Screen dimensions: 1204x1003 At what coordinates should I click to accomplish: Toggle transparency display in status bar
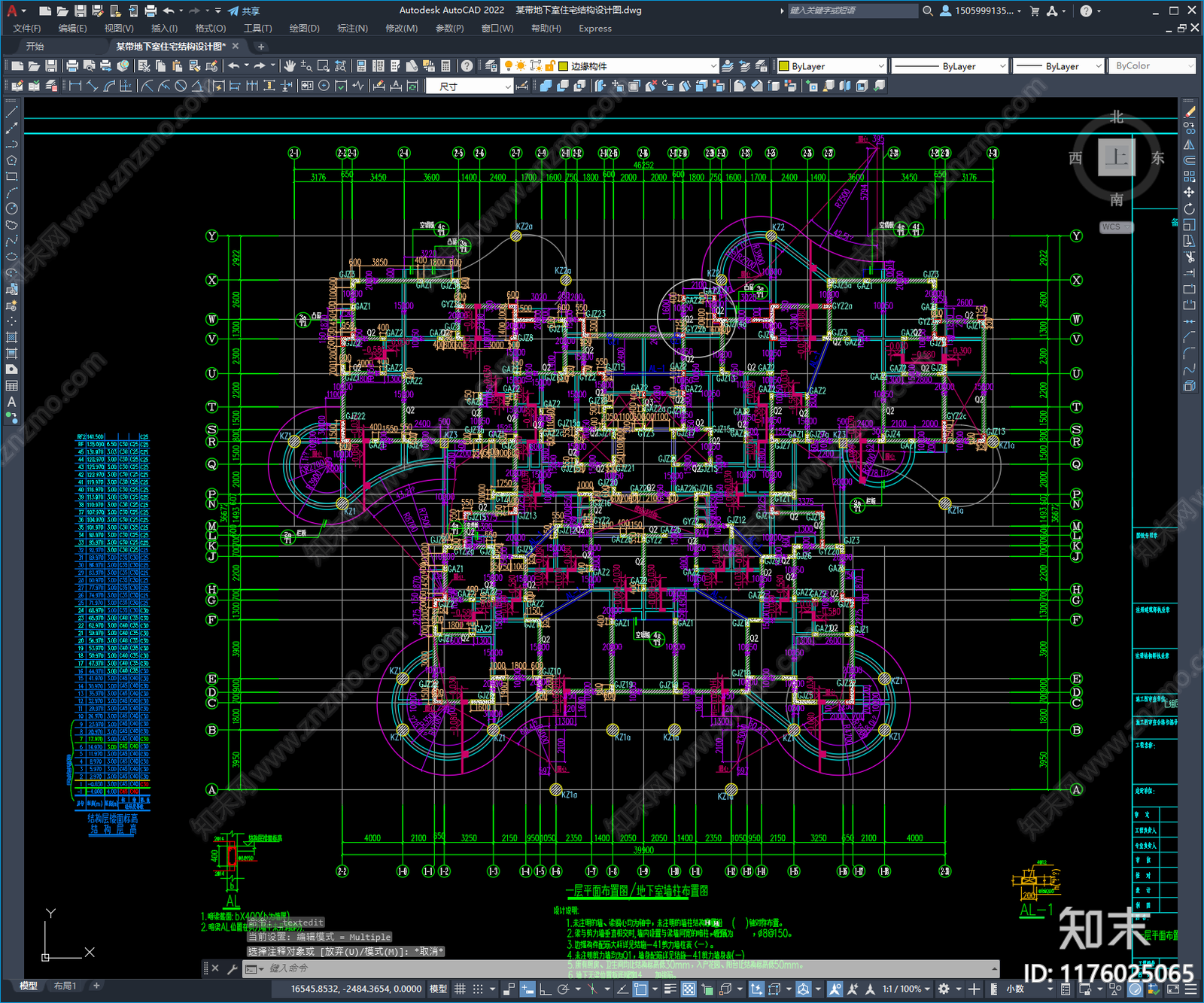click(688, 989)
